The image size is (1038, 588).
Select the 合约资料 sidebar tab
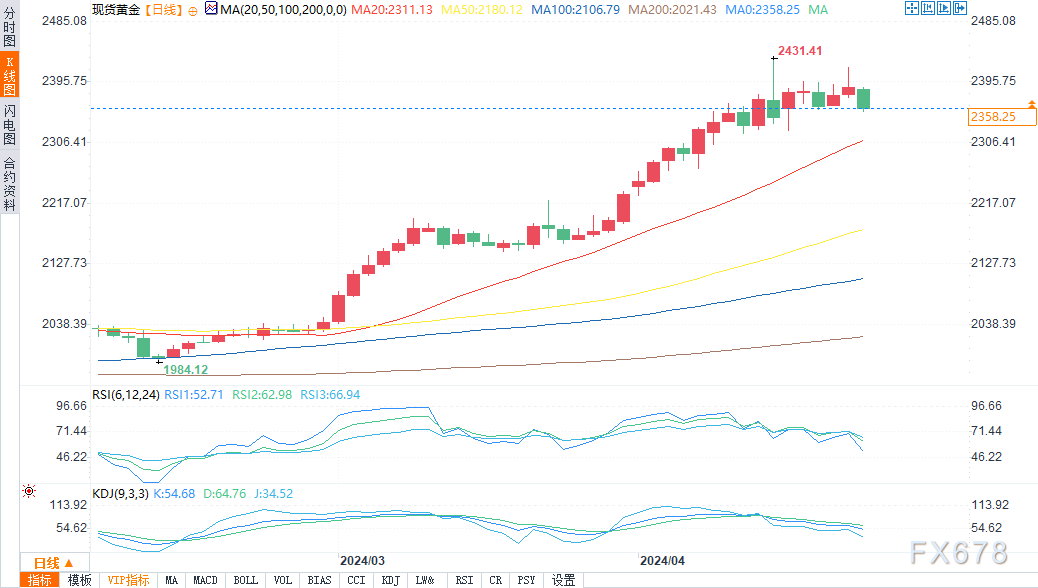point(10,184)
